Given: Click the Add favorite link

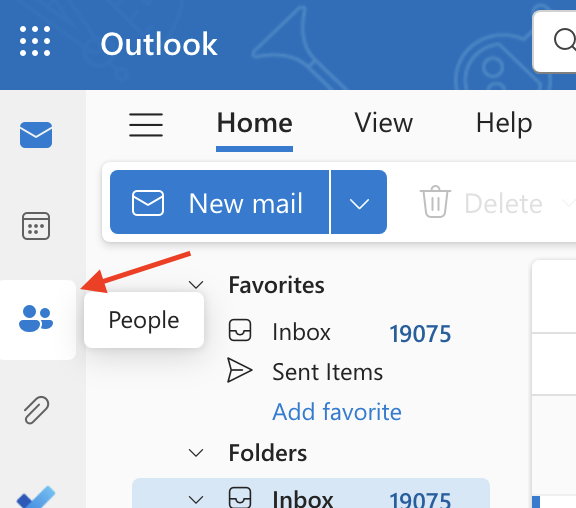Looking at the screenshot, I should point(336,412).
